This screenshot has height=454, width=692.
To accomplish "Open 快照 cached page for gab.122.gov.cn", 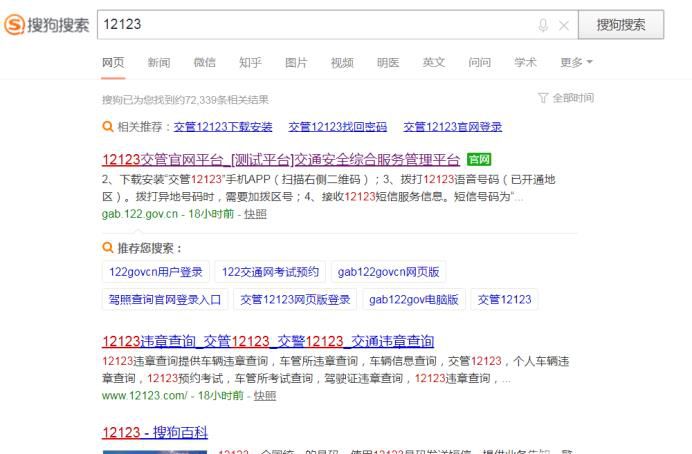I will (x=256, y=214).
